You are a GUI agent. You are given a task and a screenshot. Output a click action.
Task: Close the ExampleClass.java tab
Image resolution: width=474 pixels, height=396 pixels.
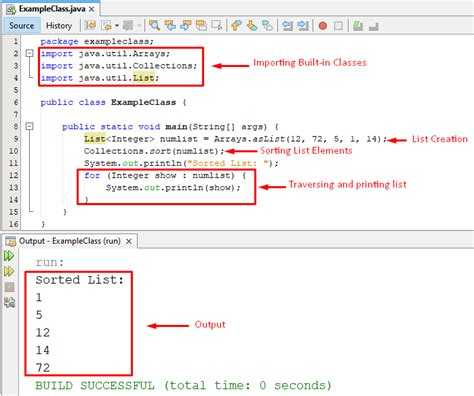91,9
